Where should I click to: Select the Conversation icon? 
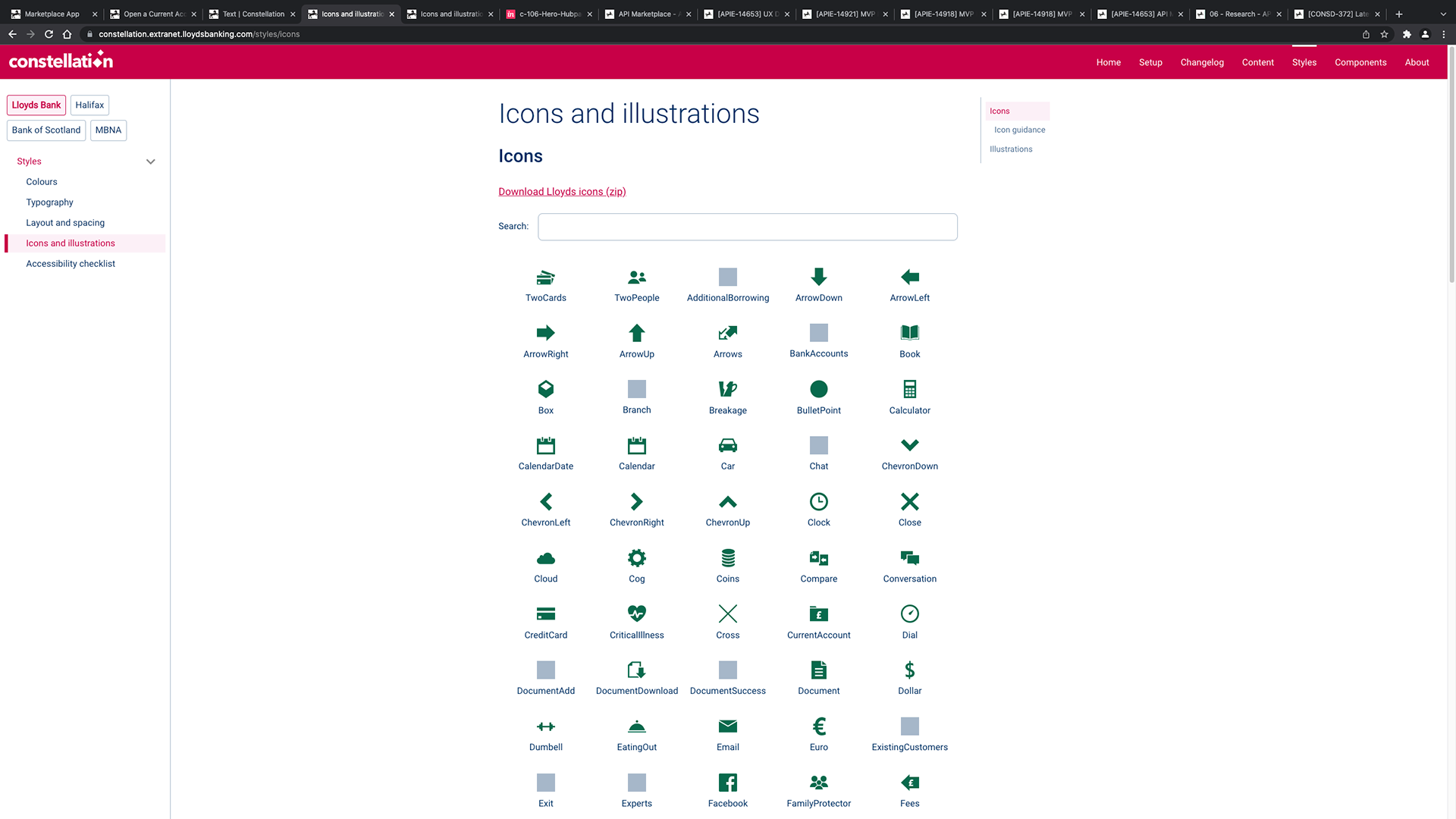point(909,558)
